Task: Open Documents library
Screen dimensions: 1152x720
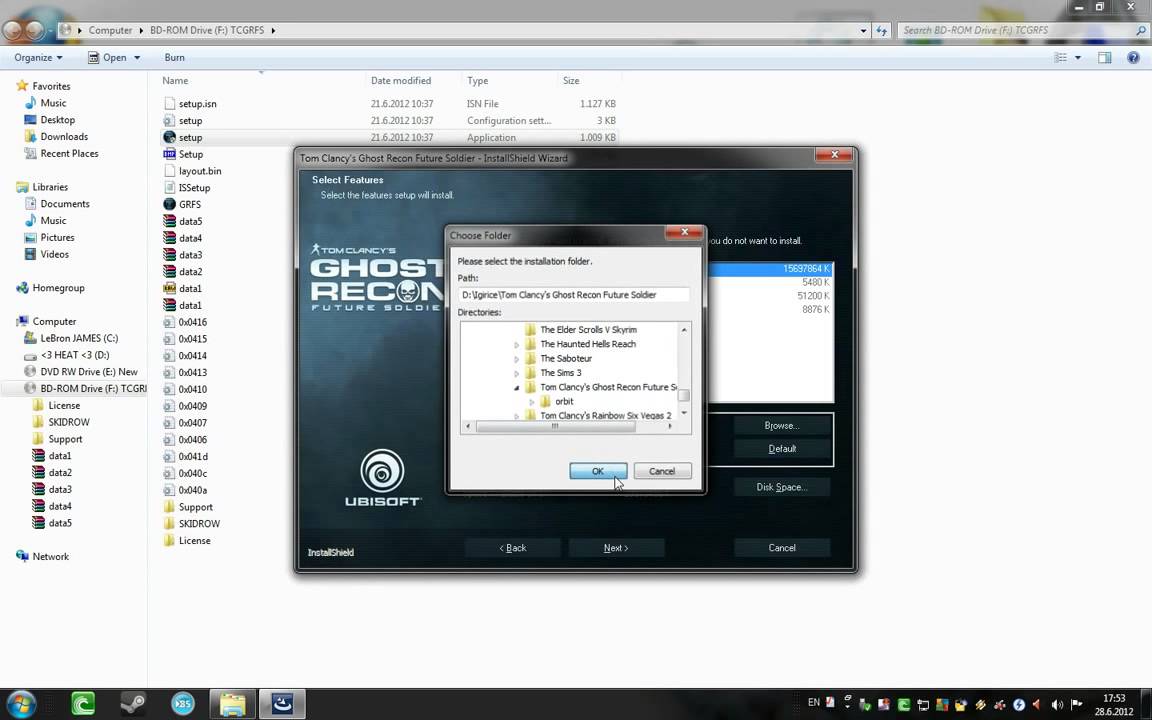Action: click(x=65, y=204)
